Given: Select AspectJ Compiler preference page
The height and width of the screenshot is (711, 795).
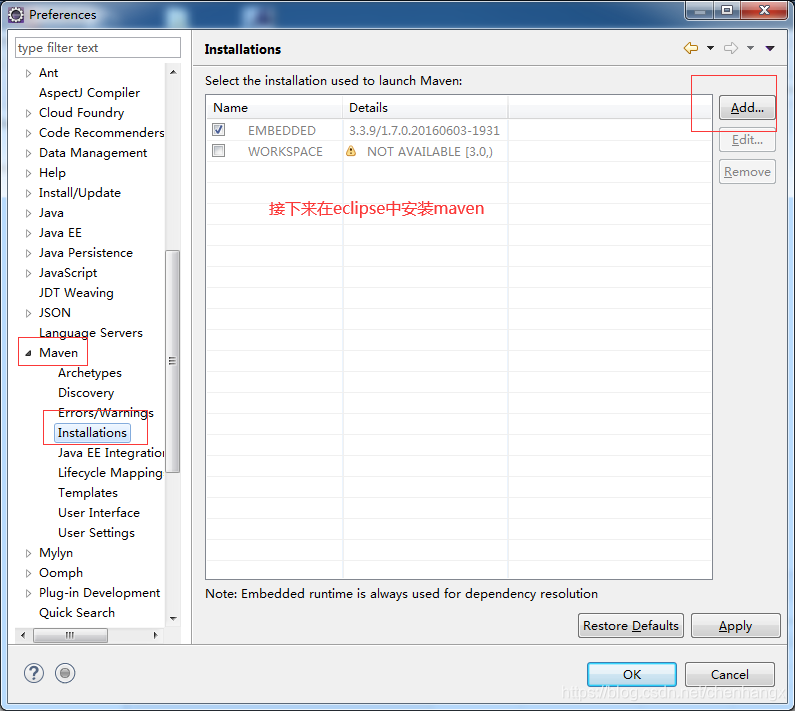Looking at the screenshot, I should pyautogui.click(x=89, y=93).
